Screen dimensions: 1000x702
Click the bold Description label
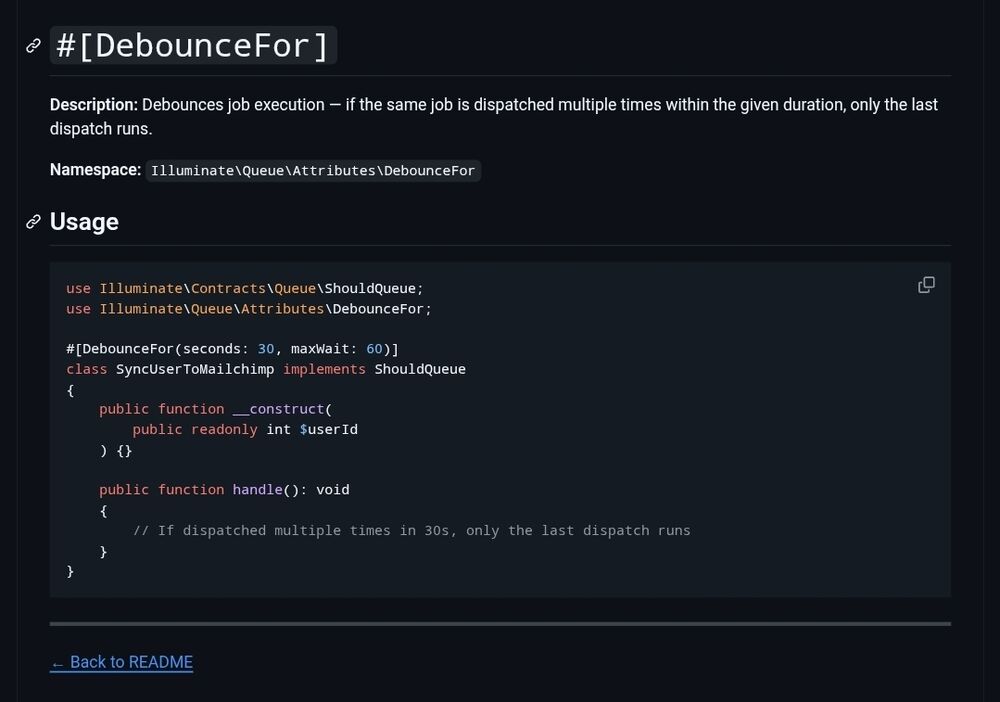94,105
